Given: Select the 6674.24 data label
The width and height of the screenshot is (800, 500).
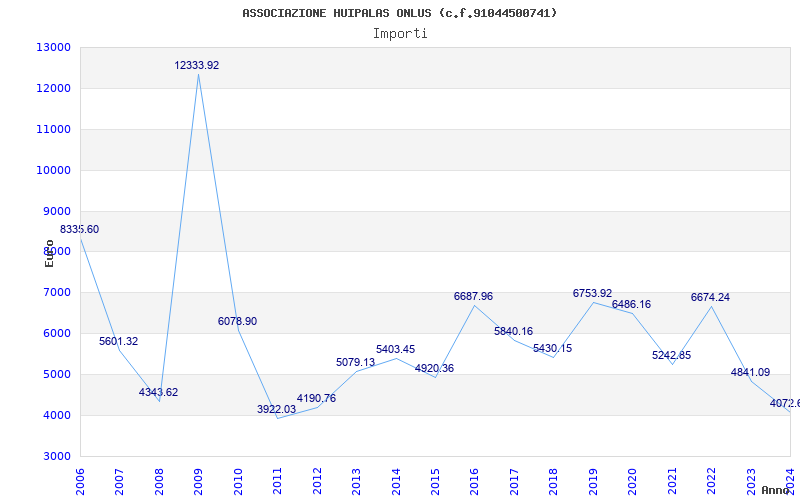Looking at the screenshot, I should coord(710,297).
